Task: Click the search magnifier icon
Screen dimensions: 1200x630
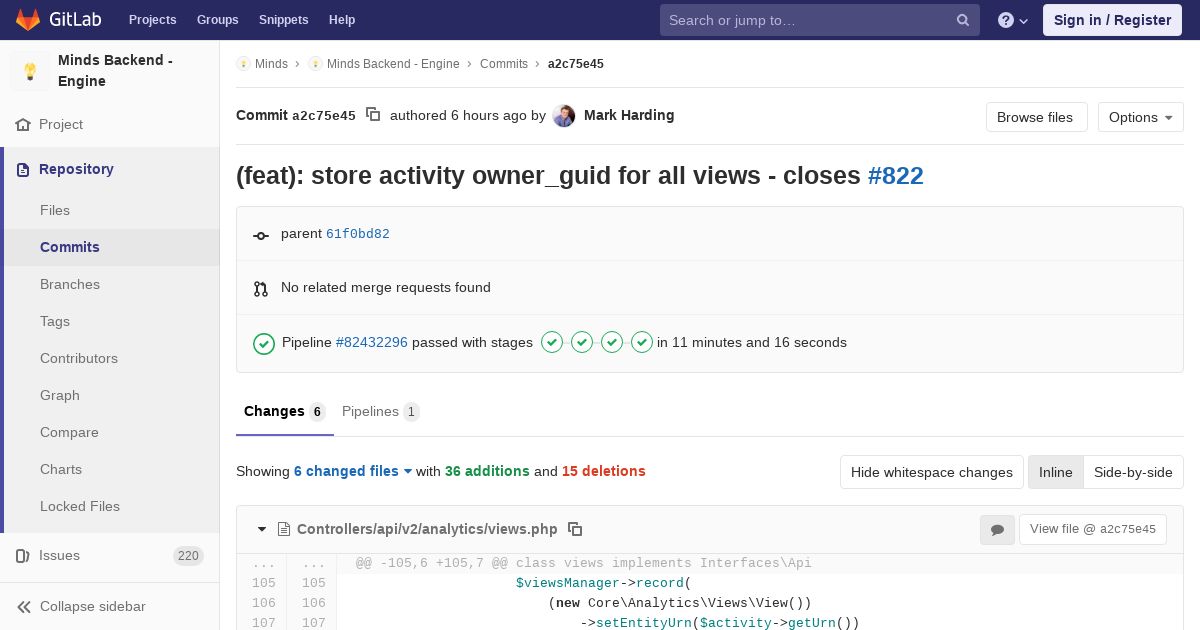Action: point(963,20)
